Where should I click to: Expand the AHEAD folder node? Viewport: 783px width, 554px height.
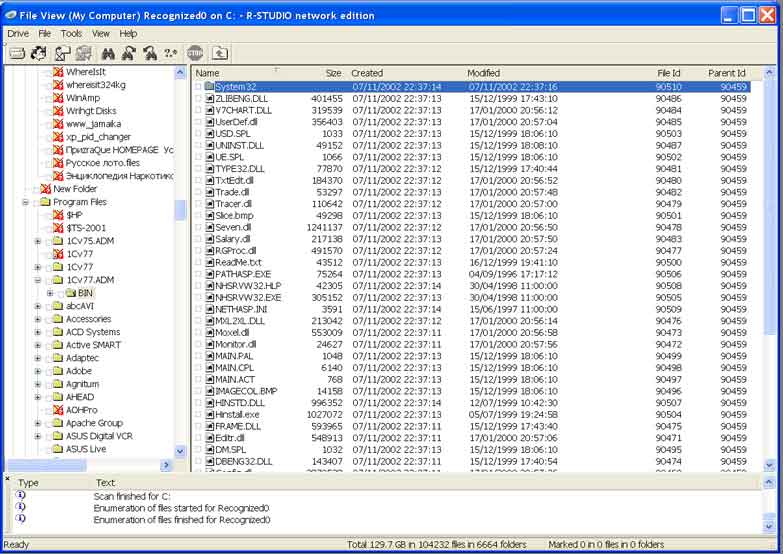pyautogui.click(x=38, y=397)
